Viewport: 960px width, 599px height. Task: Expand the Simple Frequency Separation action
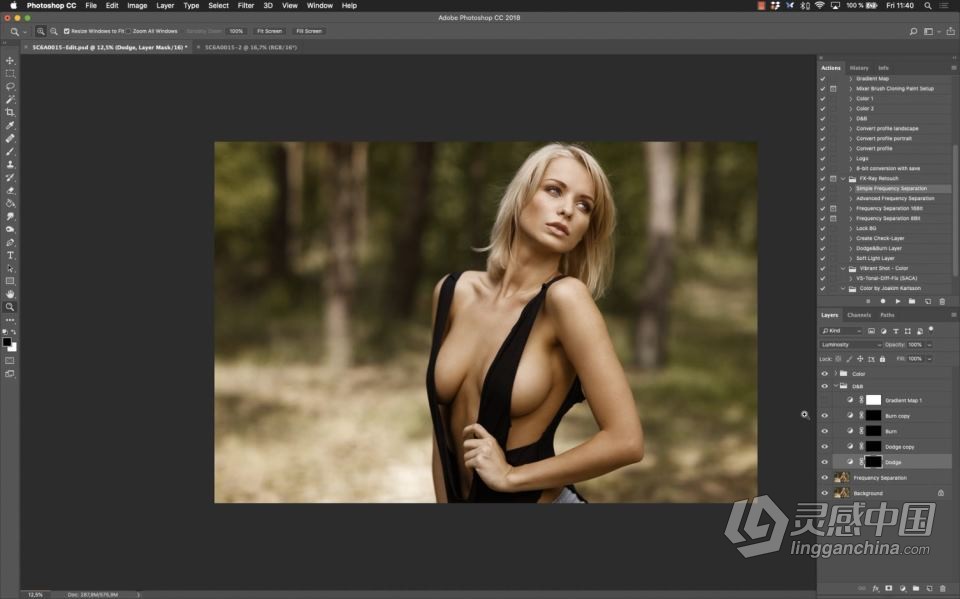[850, 189]
